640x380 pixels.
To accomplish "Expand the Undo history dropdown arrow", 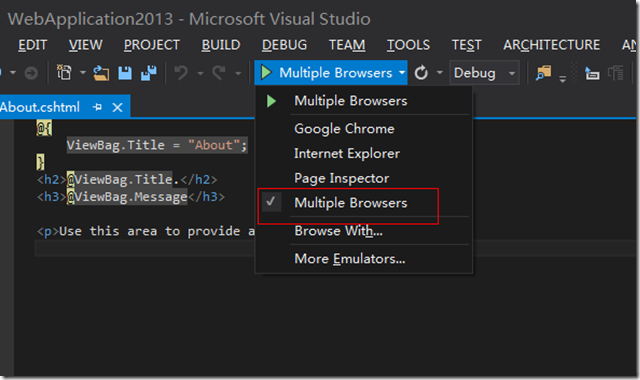I will coord(200,73).
